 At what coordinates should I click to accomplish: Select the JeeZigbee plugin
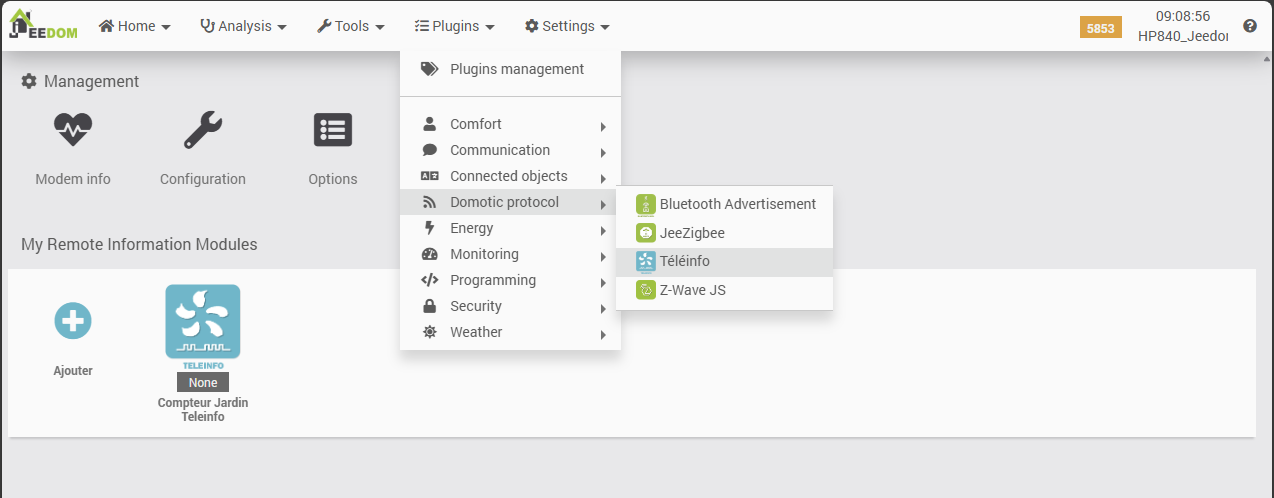point(691,233)
